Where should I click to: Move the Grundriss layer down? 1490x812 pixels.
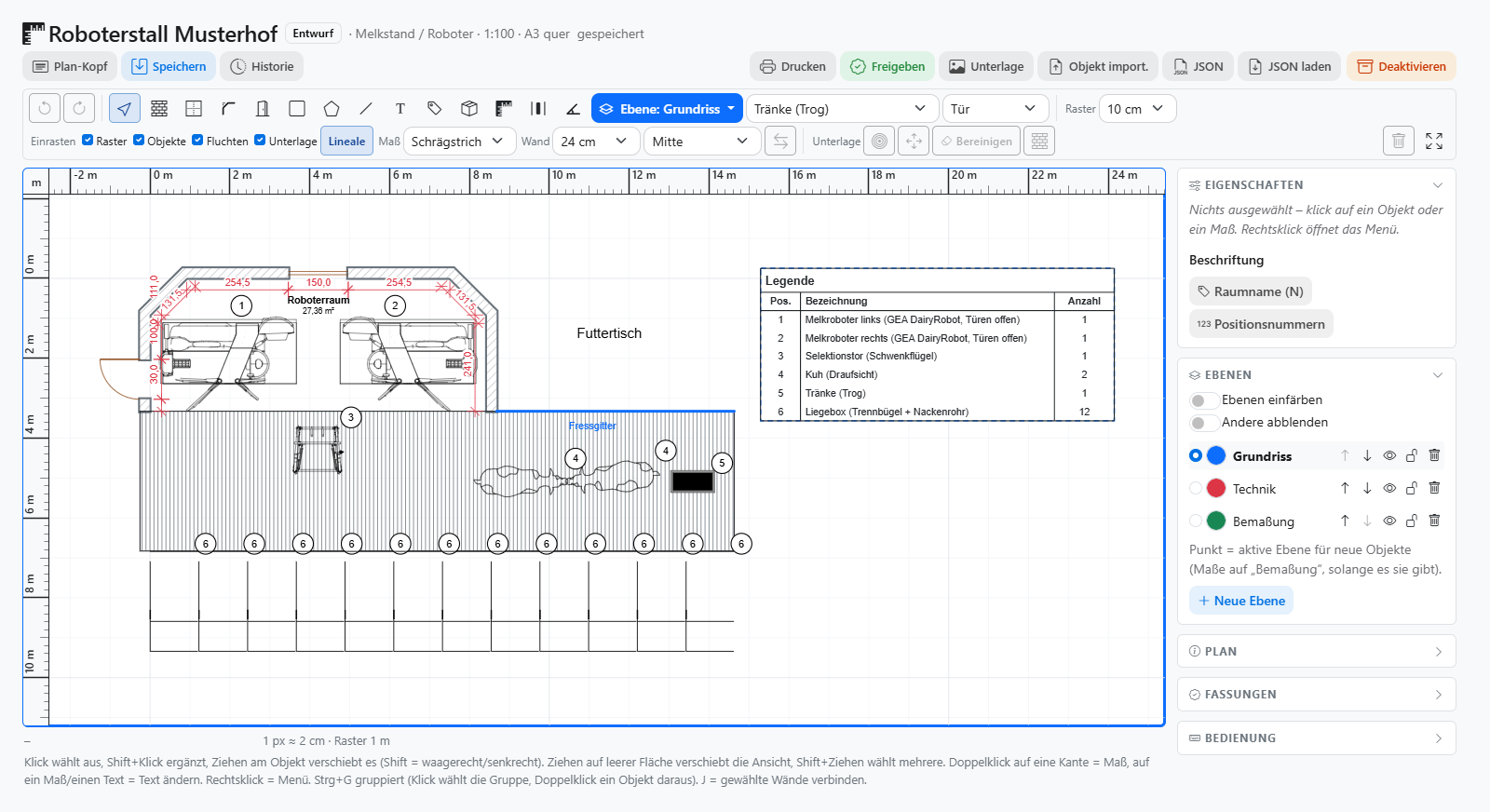coord(1367,455)
